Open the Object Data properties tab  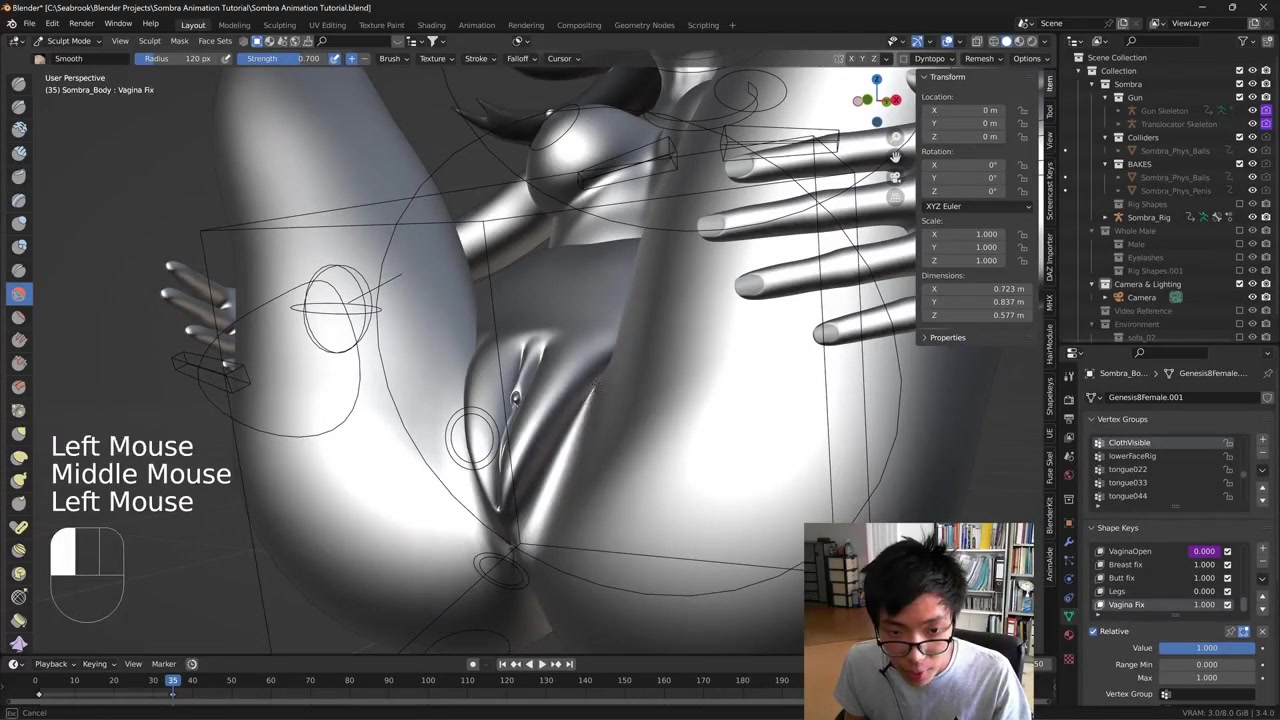(1069, 616)
